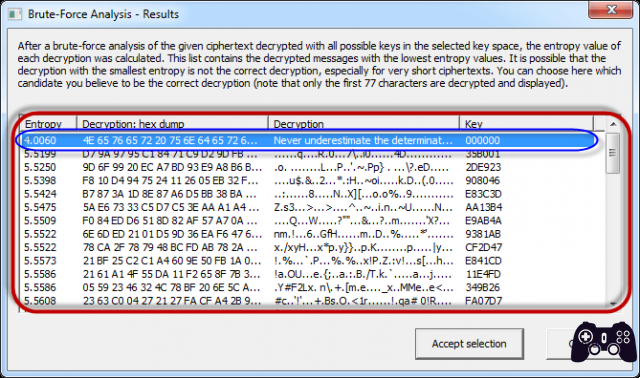
Task: Click decryption text starting '!a.OU...e.{;'
Action: click(x=362, y=274)
